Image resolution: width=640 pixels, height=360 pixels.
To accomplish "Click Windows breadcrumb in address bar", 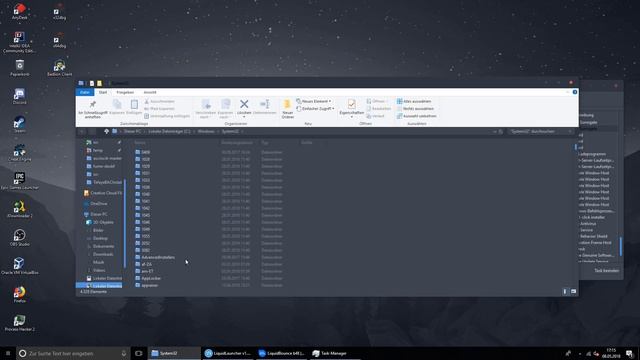I will tap(206, 131).
